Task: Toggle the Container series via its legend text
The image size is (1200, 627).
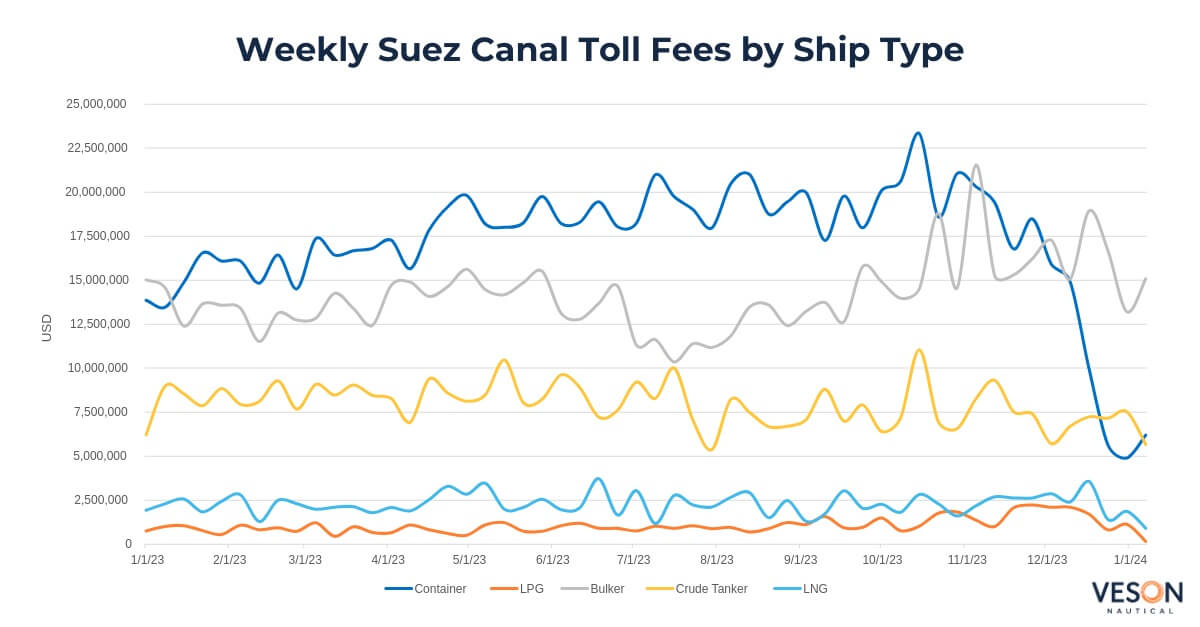Action: click(440, 589)
